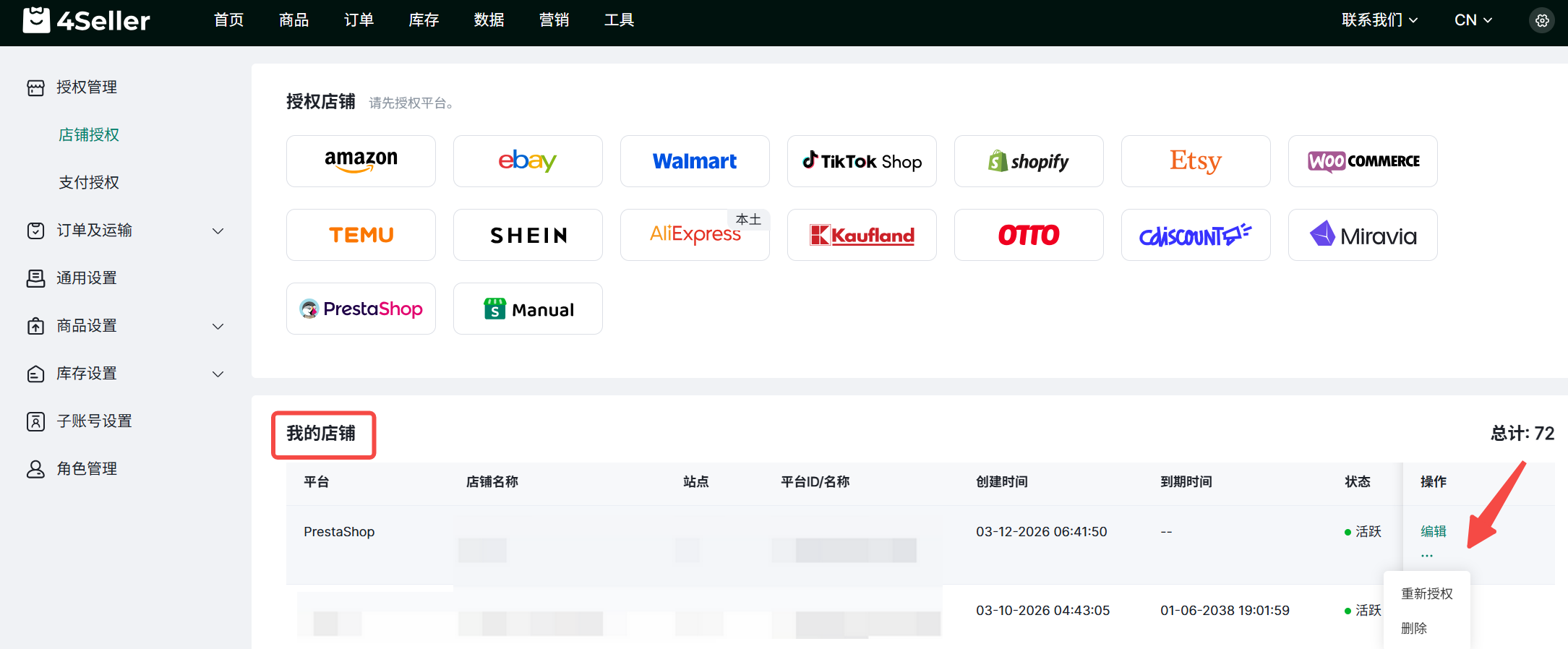
Task: Pick the PrestaShop platform logo
Action: tap(361, 309)
